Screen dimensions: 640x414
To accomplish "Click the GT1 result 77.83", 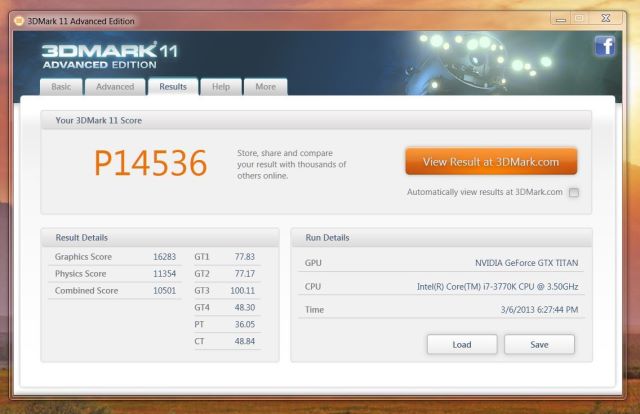I will click(244, 257).
